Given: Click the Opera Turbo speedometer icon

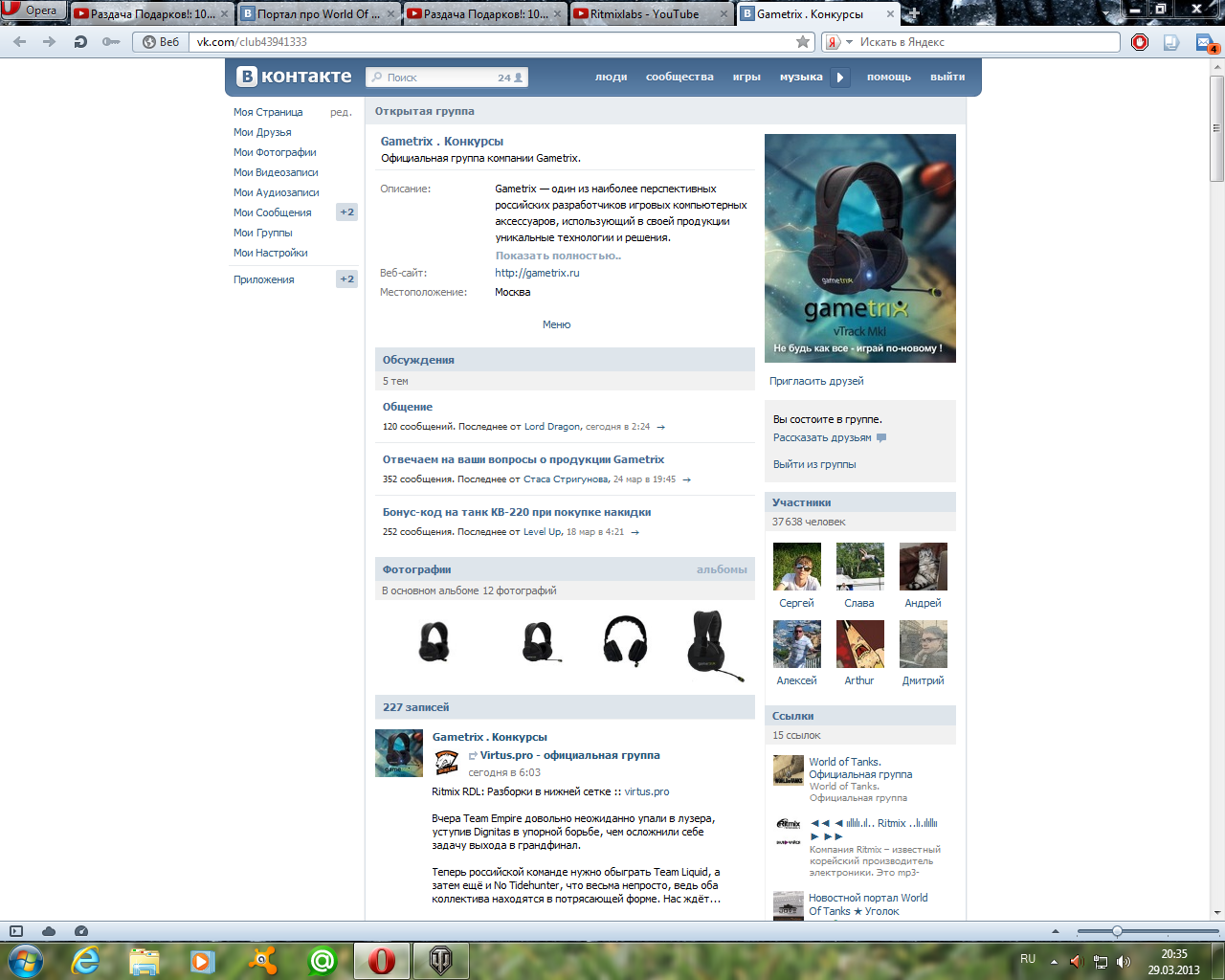Looking at the screenshot, I should pyautogui.click(x=81, y=931).
